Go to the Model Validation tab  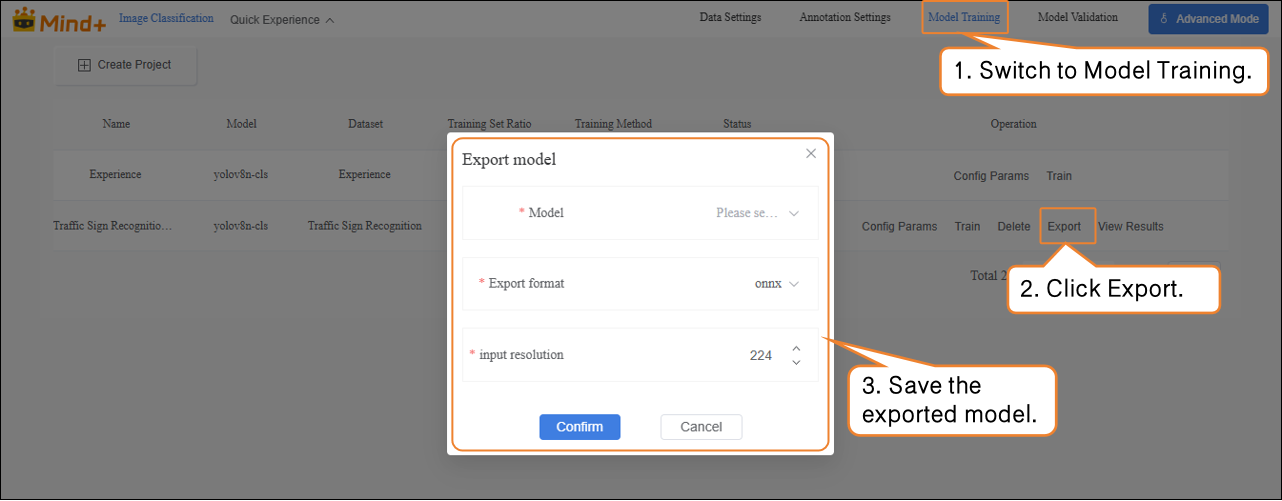click(x=1077, y=18)
